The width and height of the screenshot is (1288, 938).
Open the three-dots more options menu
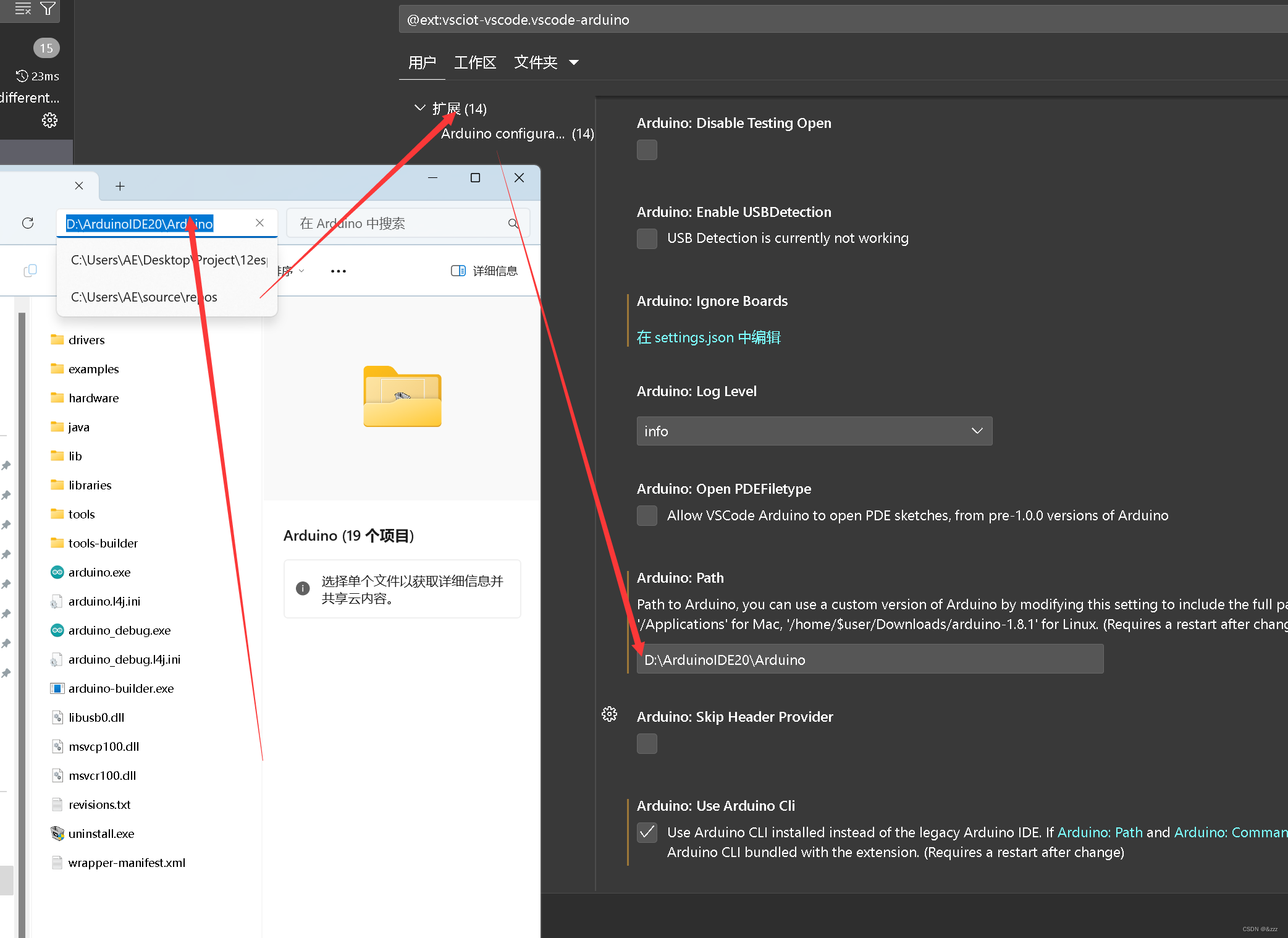tap(339, 271)
